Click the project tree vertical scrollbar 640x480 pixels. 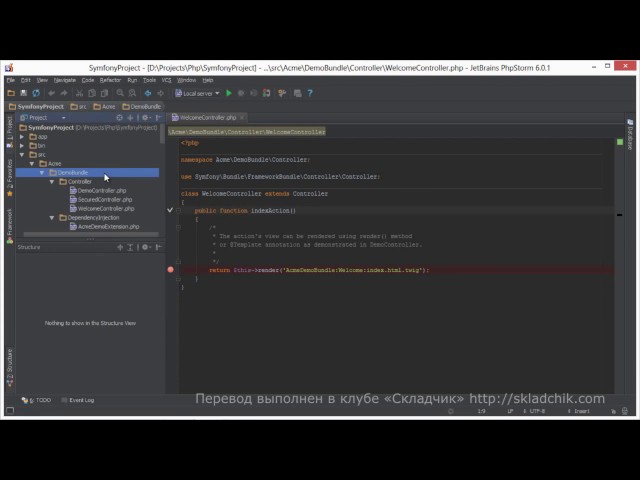tap(162, 134)
